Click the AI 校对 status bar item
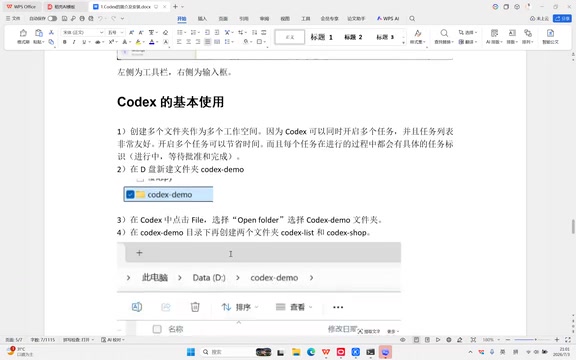576x360 pixels. point(113,340)
